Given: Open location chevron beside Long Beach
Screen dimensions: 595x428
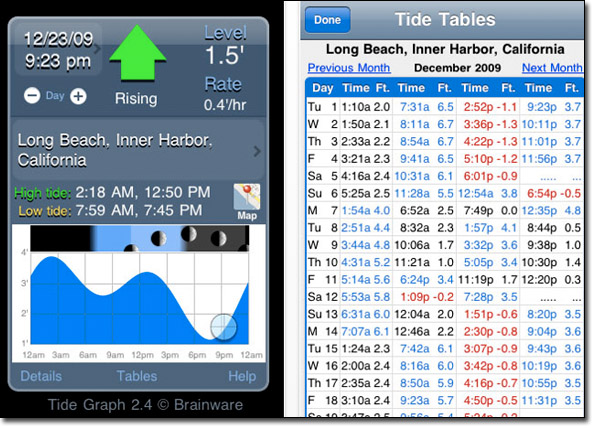Looking at the screenshot, I should pos(257,151).
